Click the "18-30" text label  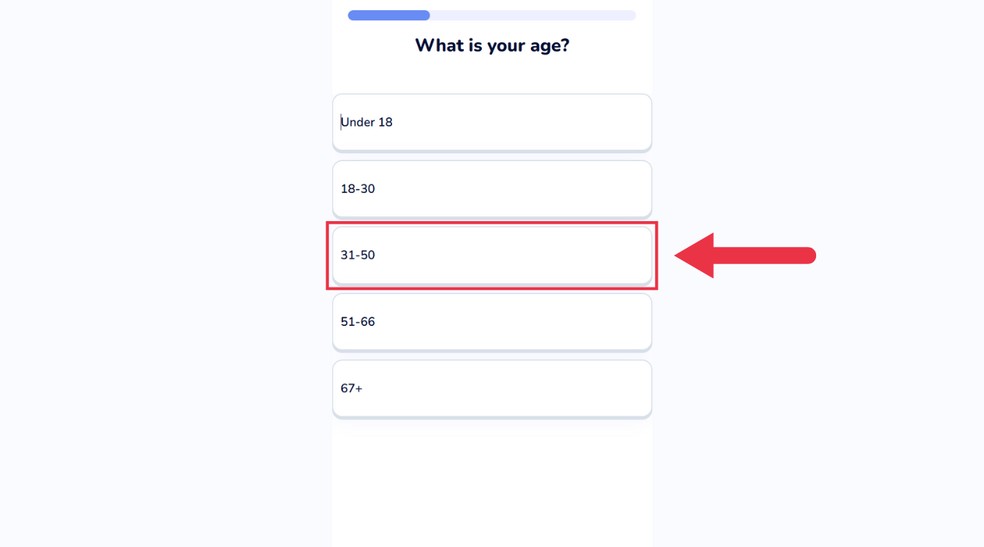[x=358, y=189]
